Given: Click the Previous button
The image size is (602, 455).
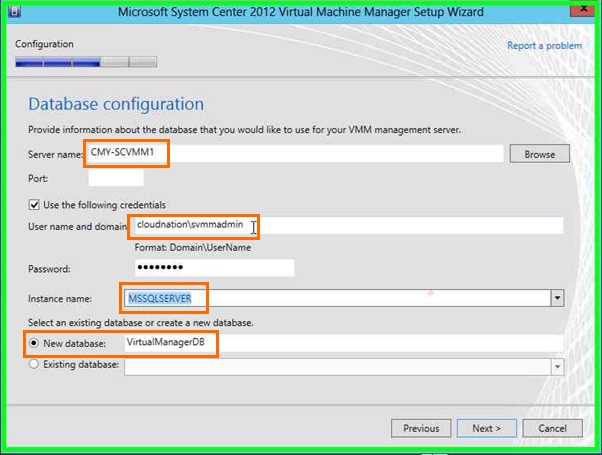Looking at the screenshot, I should (421, 428).
